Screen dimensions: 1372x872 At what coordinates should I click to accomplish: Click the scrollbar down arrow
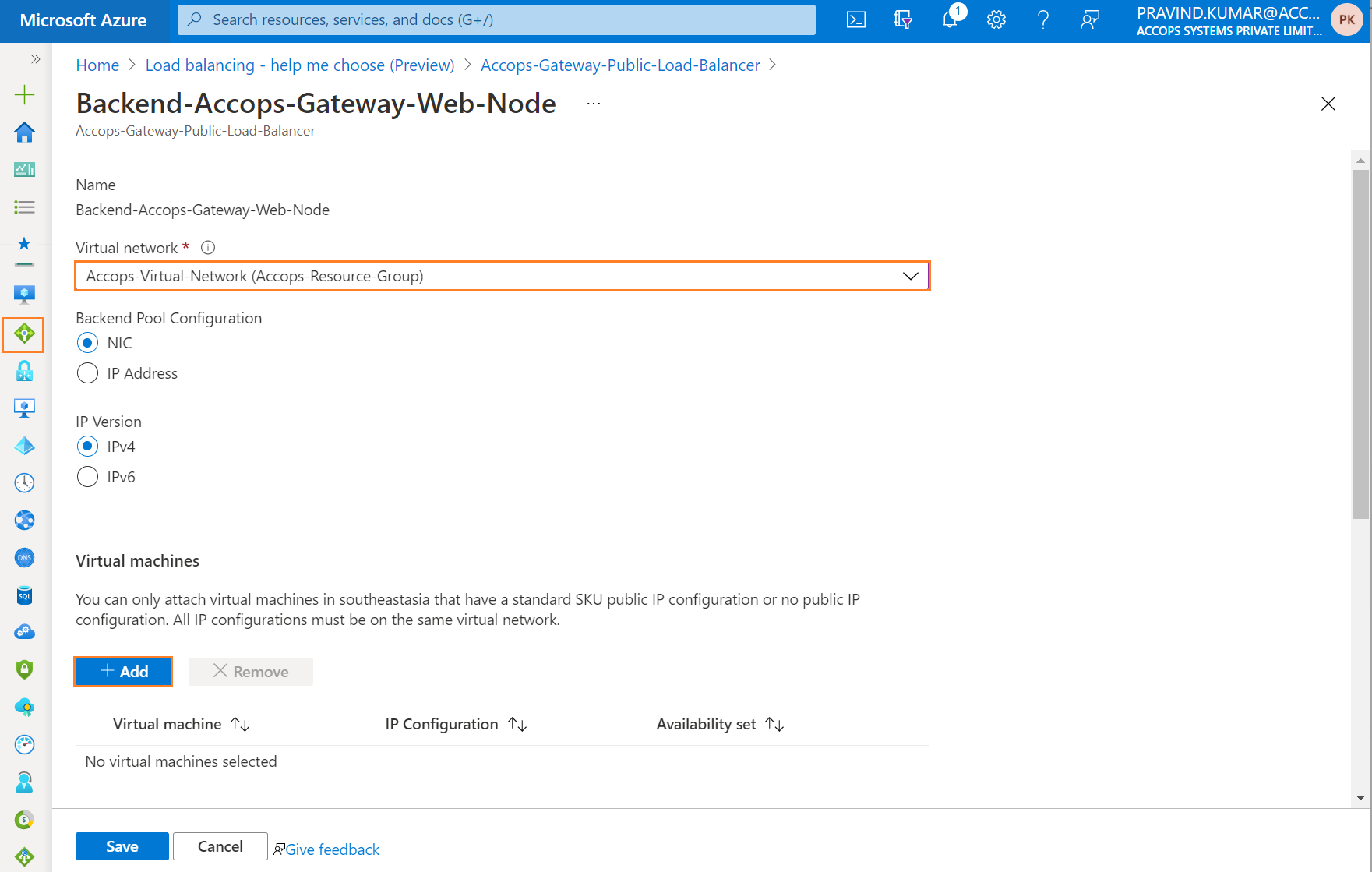tap(1360, 798)
